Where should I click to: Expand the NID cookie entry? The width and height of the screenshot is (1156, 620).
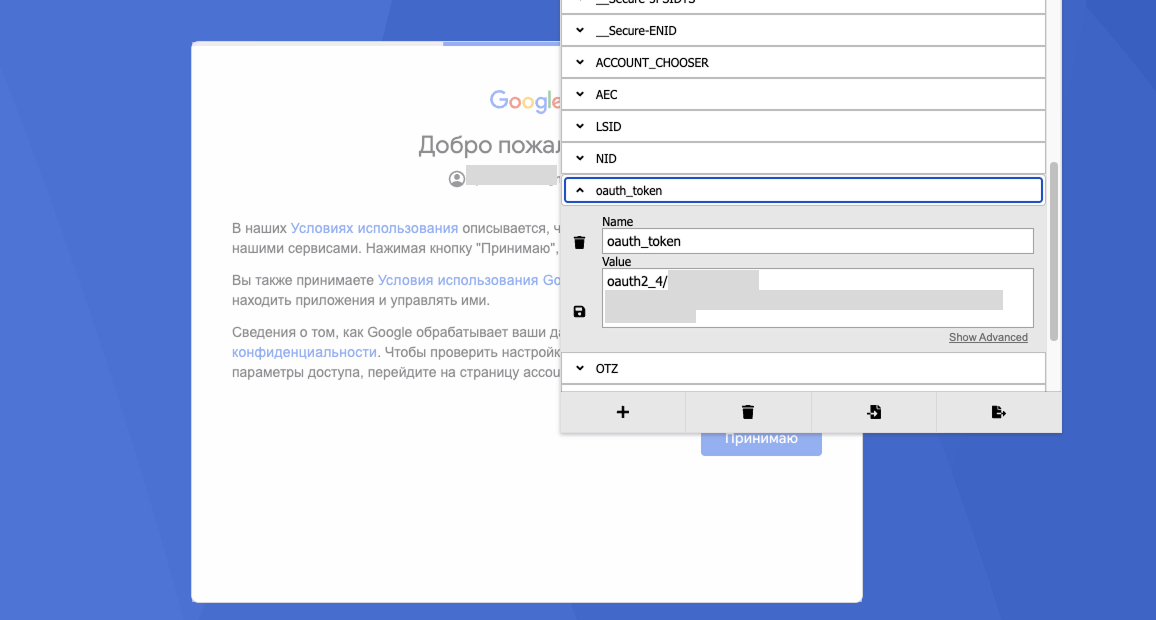pyautogui.click(x=804, y=159)
